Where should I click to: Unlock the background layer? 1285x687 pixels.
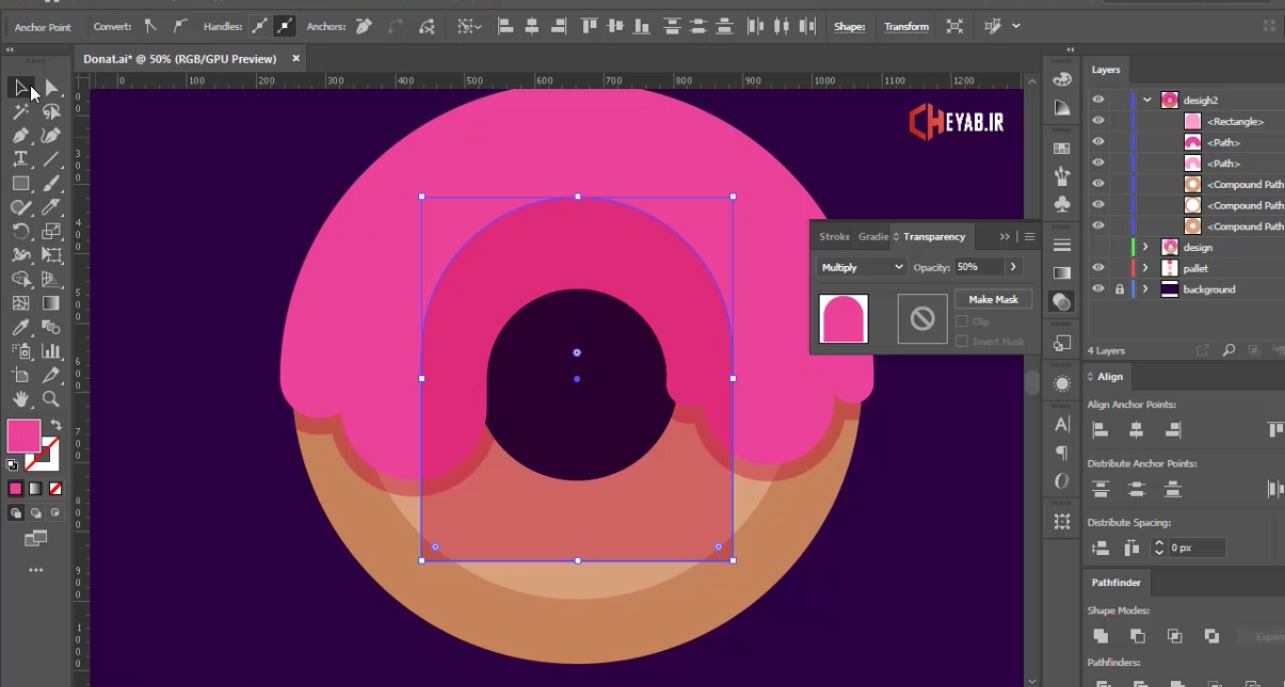1120,289
